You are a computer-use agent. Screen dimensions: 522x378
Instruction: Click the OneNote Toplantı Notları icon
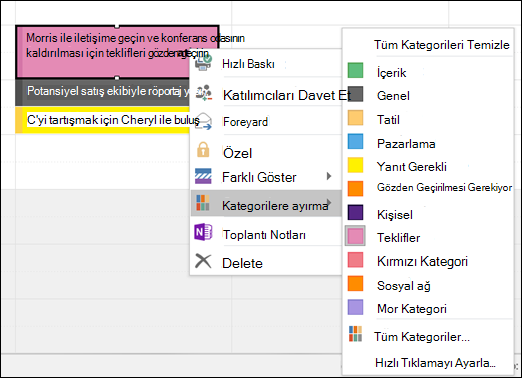[x=203, y=232]
